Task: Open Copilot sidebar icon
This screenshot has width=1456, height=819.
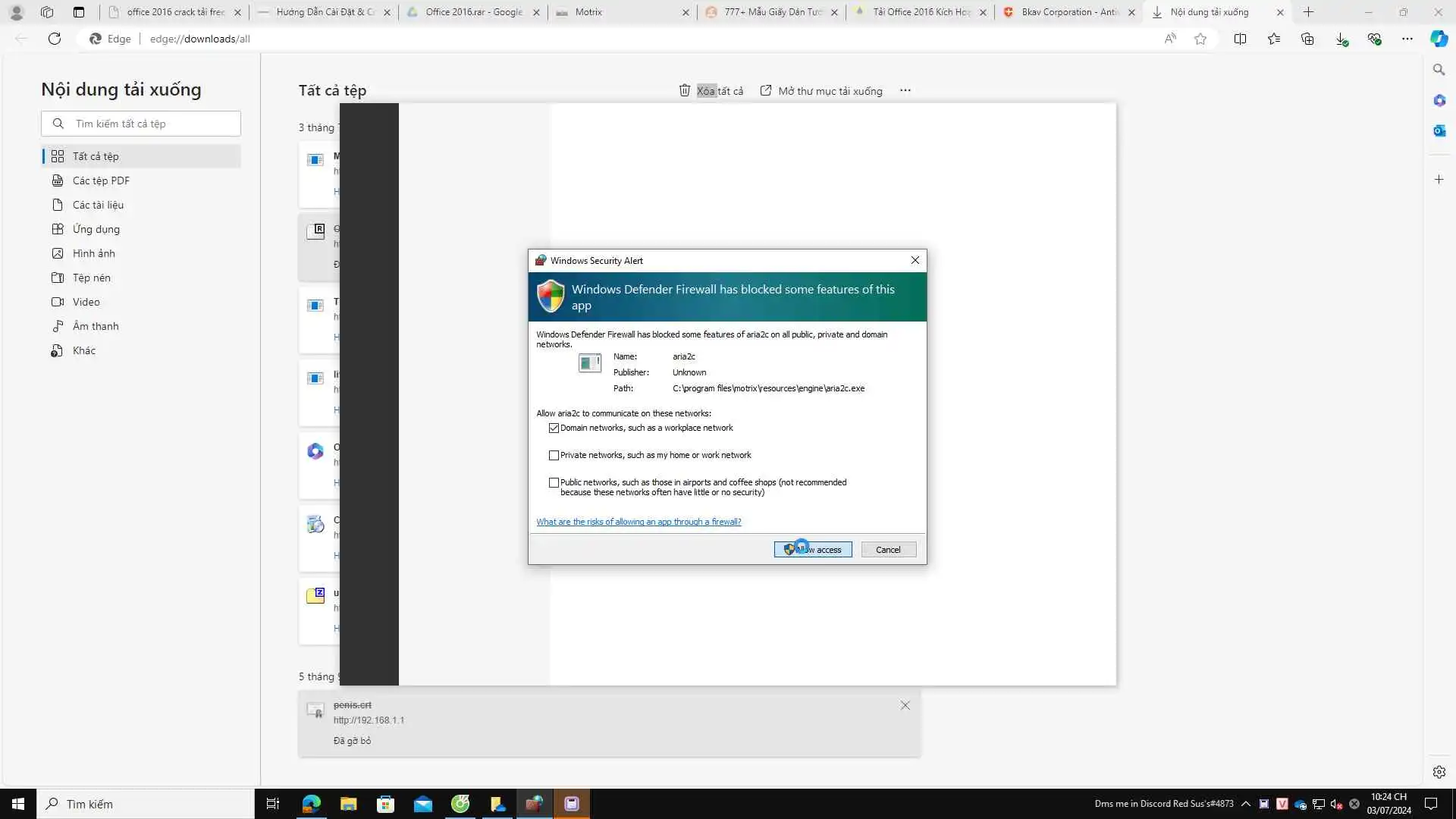Action: (1439, 39)
